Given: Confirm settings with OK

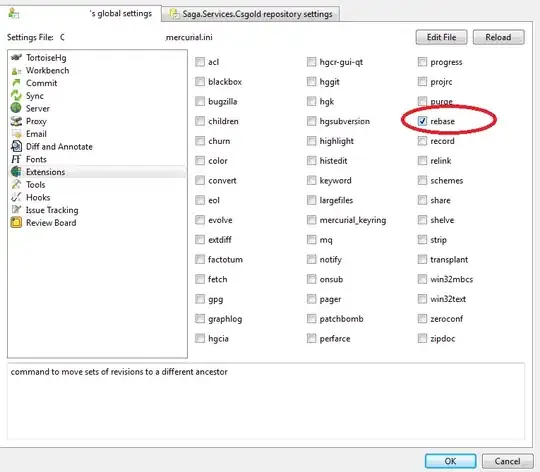Looking at the screenshot, I should (x=450, y=461).
